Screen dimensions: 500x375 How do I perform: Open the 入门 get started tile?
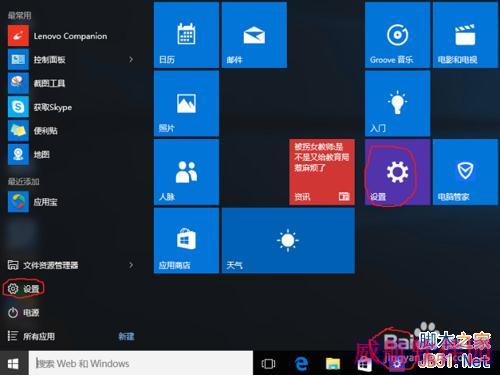point(397,103)
